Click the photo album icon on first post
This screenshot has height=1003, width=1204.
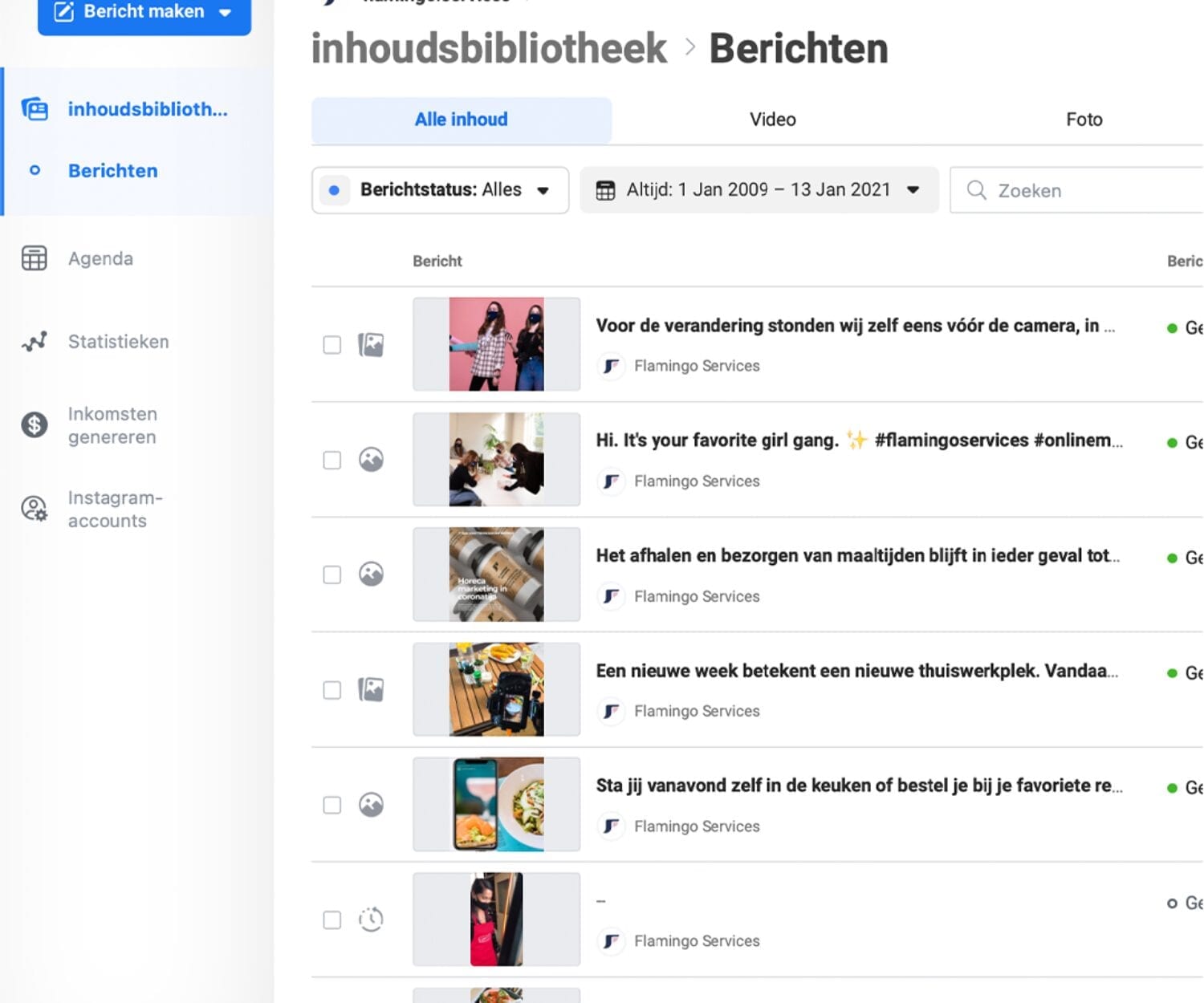tap(371, 345)
